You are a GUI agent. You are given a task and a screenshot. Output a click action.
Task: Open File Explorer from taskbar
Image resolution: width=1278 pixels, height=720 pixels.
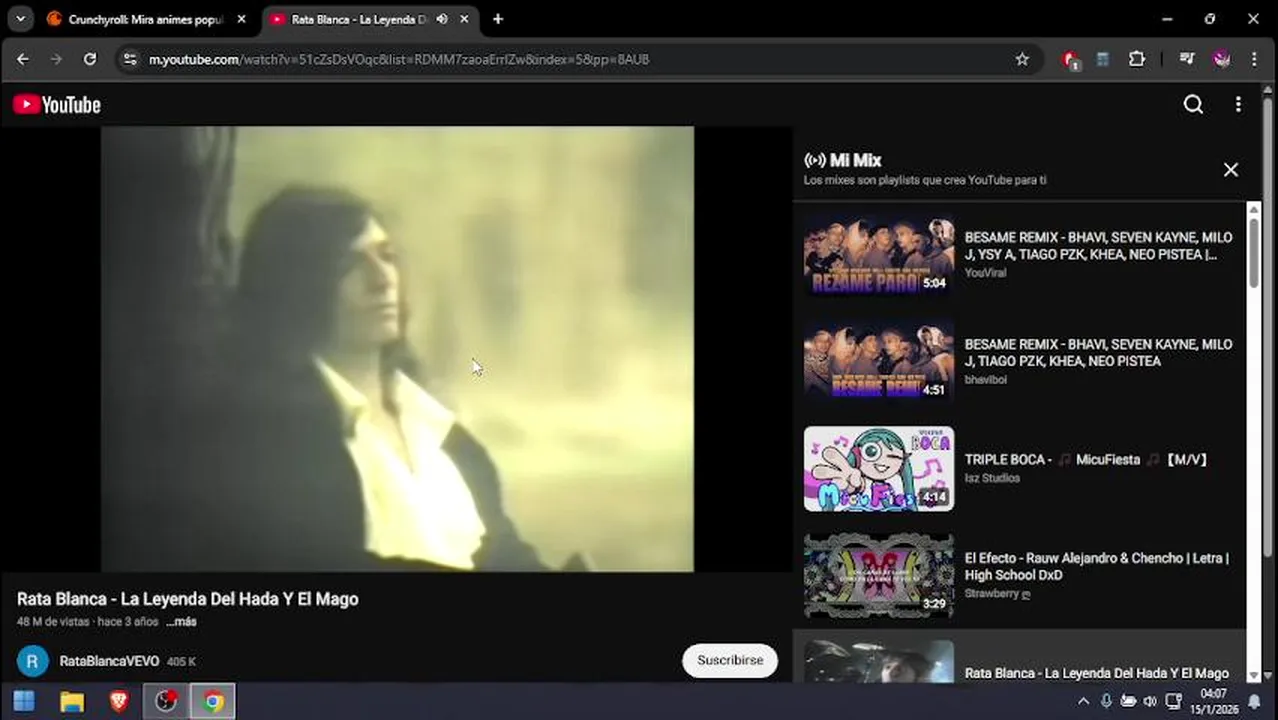72,702
